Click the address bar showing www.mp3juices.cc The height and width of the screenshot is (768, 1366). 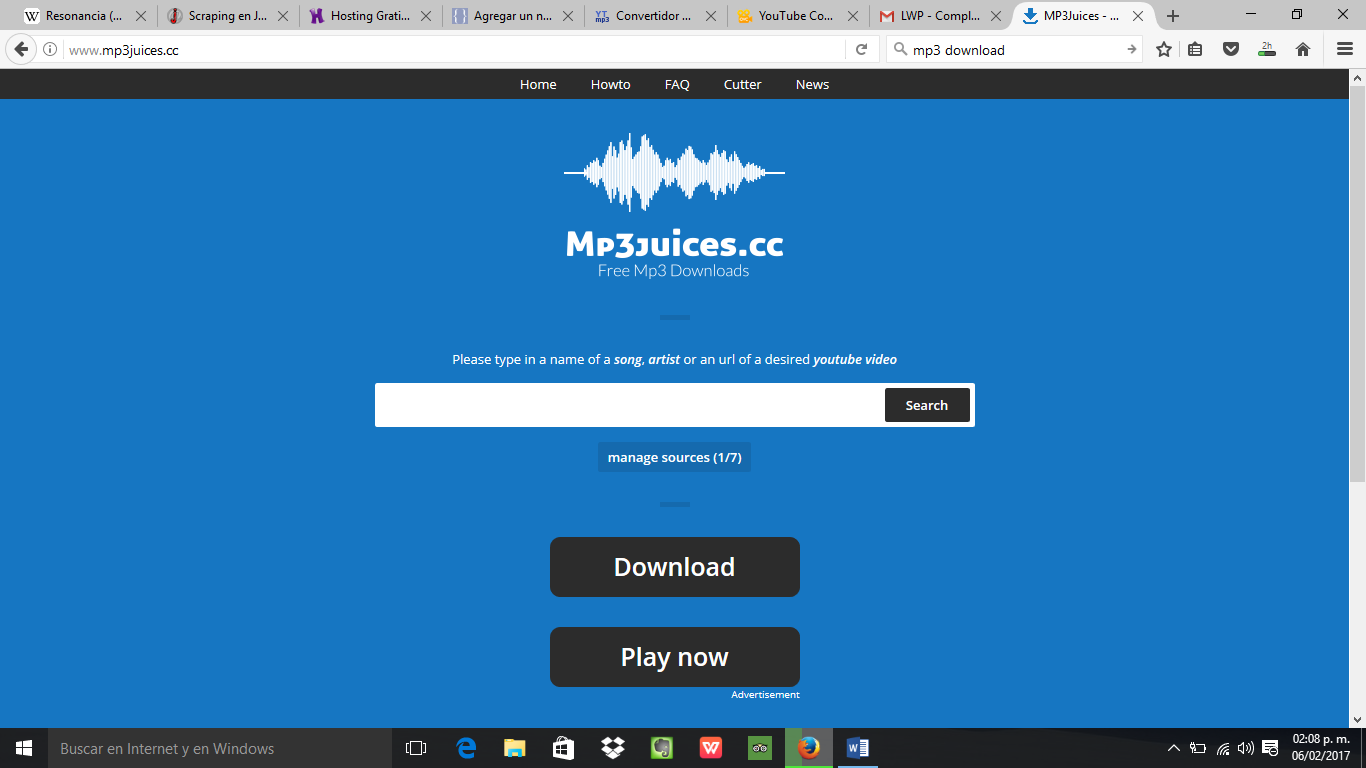[455, 49]
